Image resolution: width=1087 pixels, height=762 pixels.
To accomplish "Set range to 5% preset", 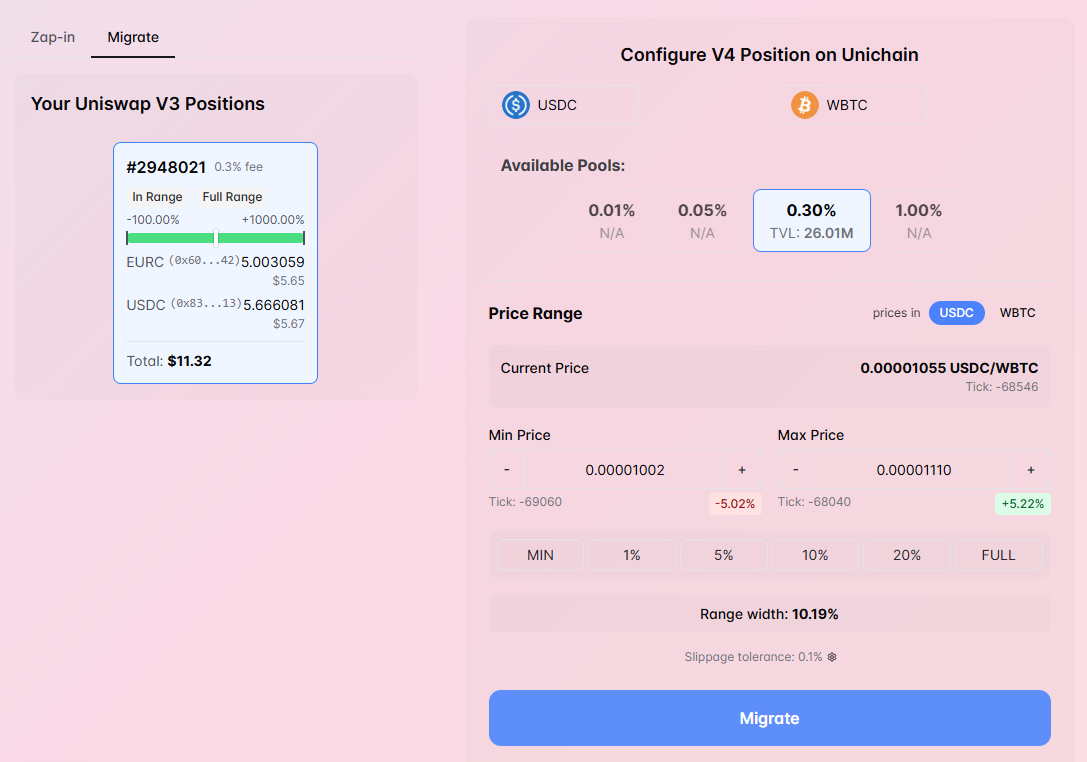I will 724,555.
